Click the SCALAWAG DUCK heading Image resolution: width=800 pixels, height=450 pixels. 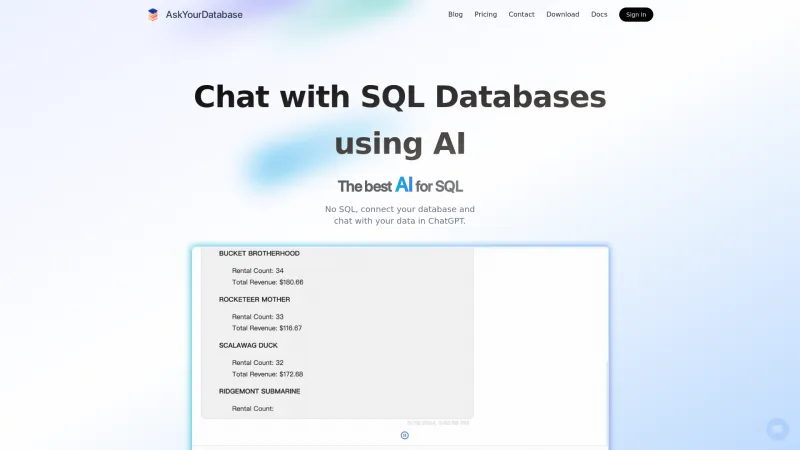pos(248,345)
